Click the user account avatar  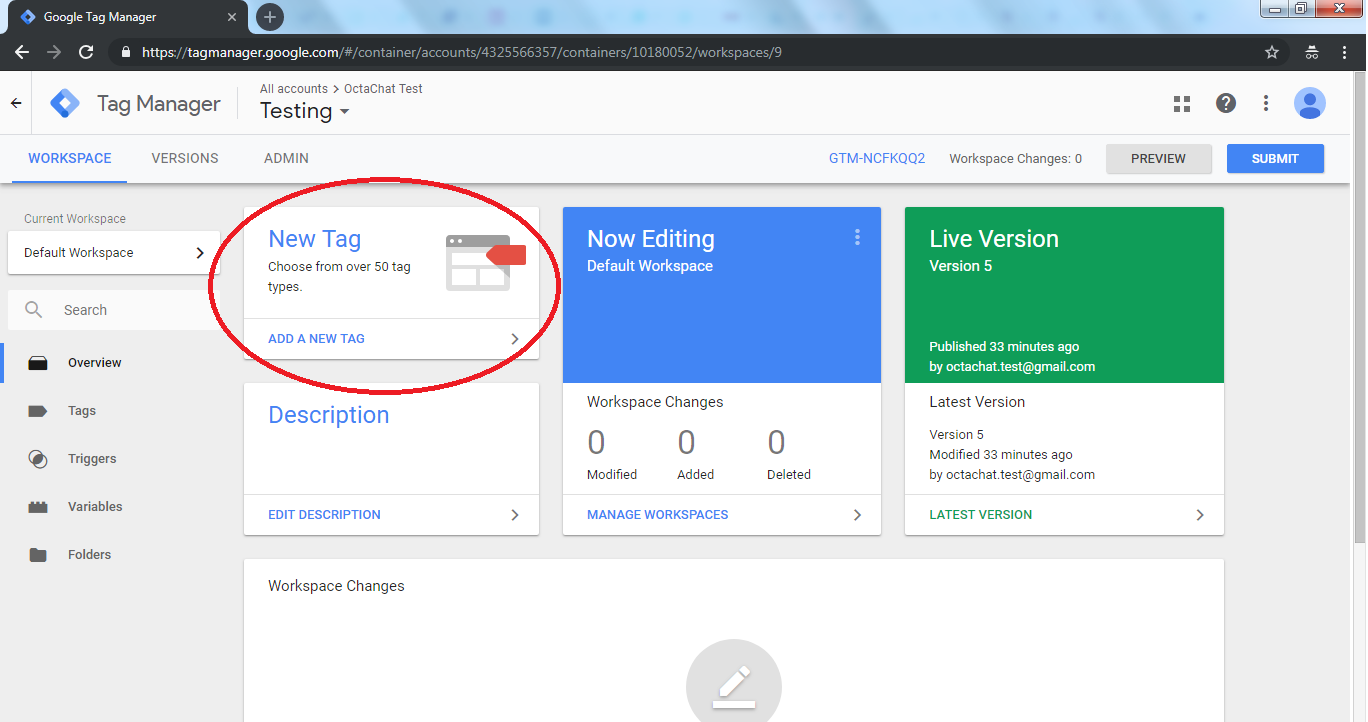pos(1309,104)
